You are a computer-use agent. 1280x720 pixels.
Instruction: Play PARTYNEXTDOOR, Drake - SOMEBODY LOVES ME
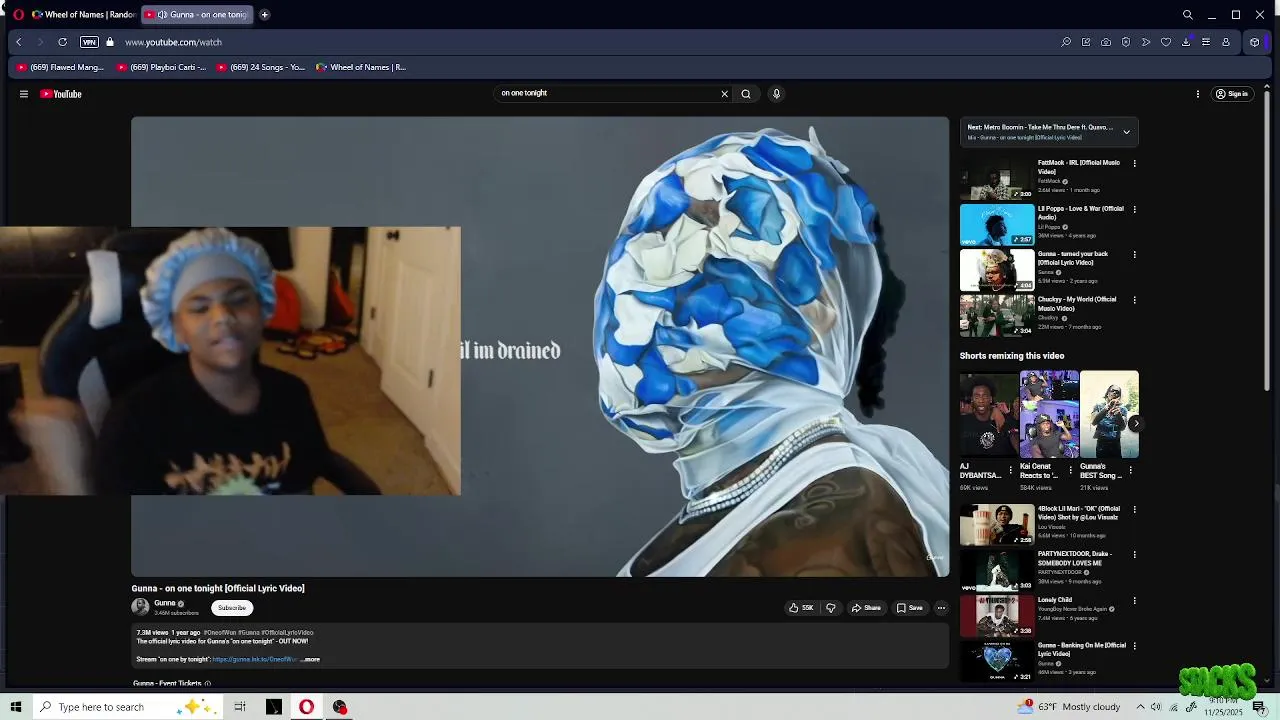point(997,571)
